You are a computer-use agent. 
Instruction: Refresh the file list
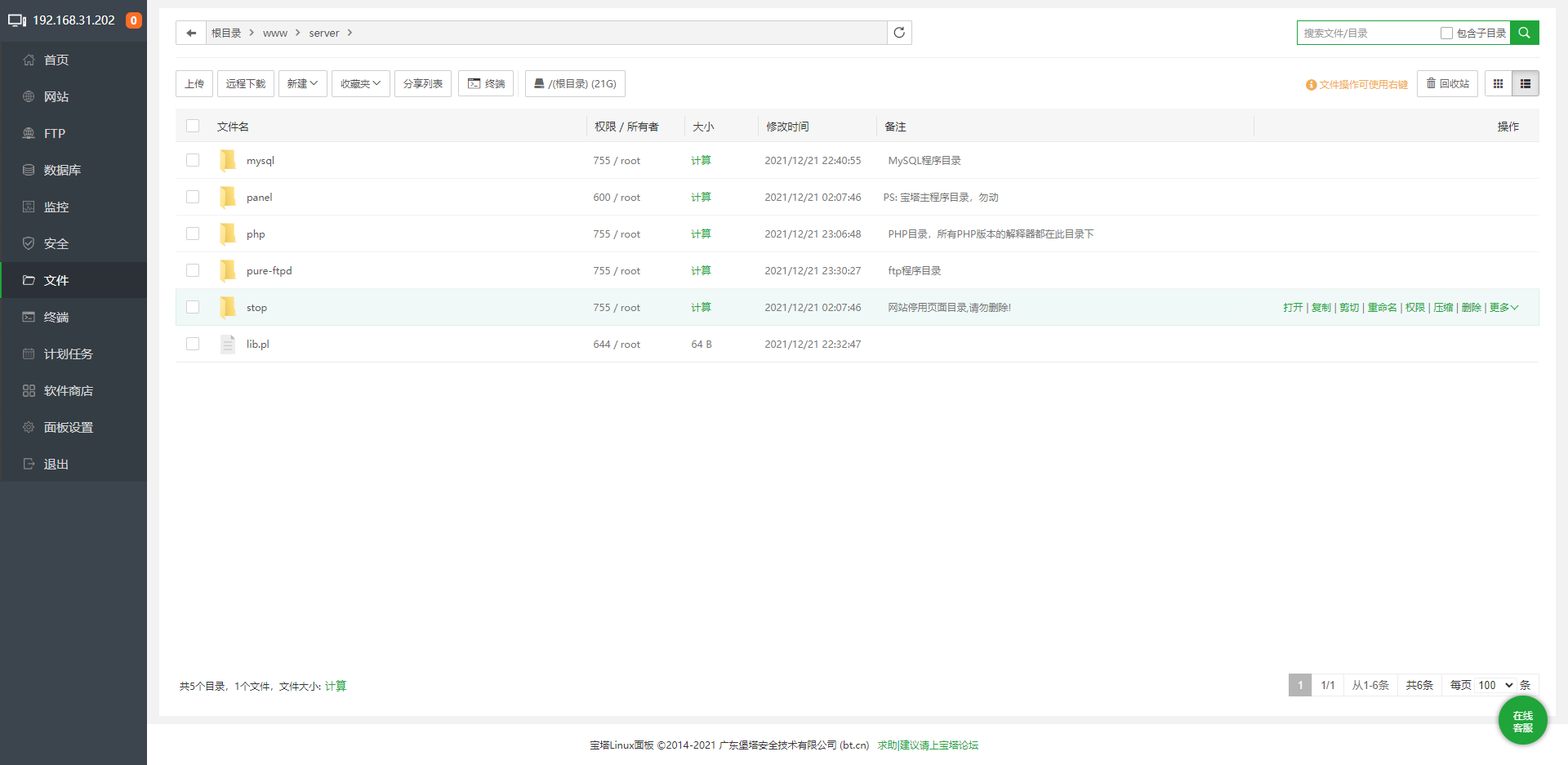[x=899, y=33]
